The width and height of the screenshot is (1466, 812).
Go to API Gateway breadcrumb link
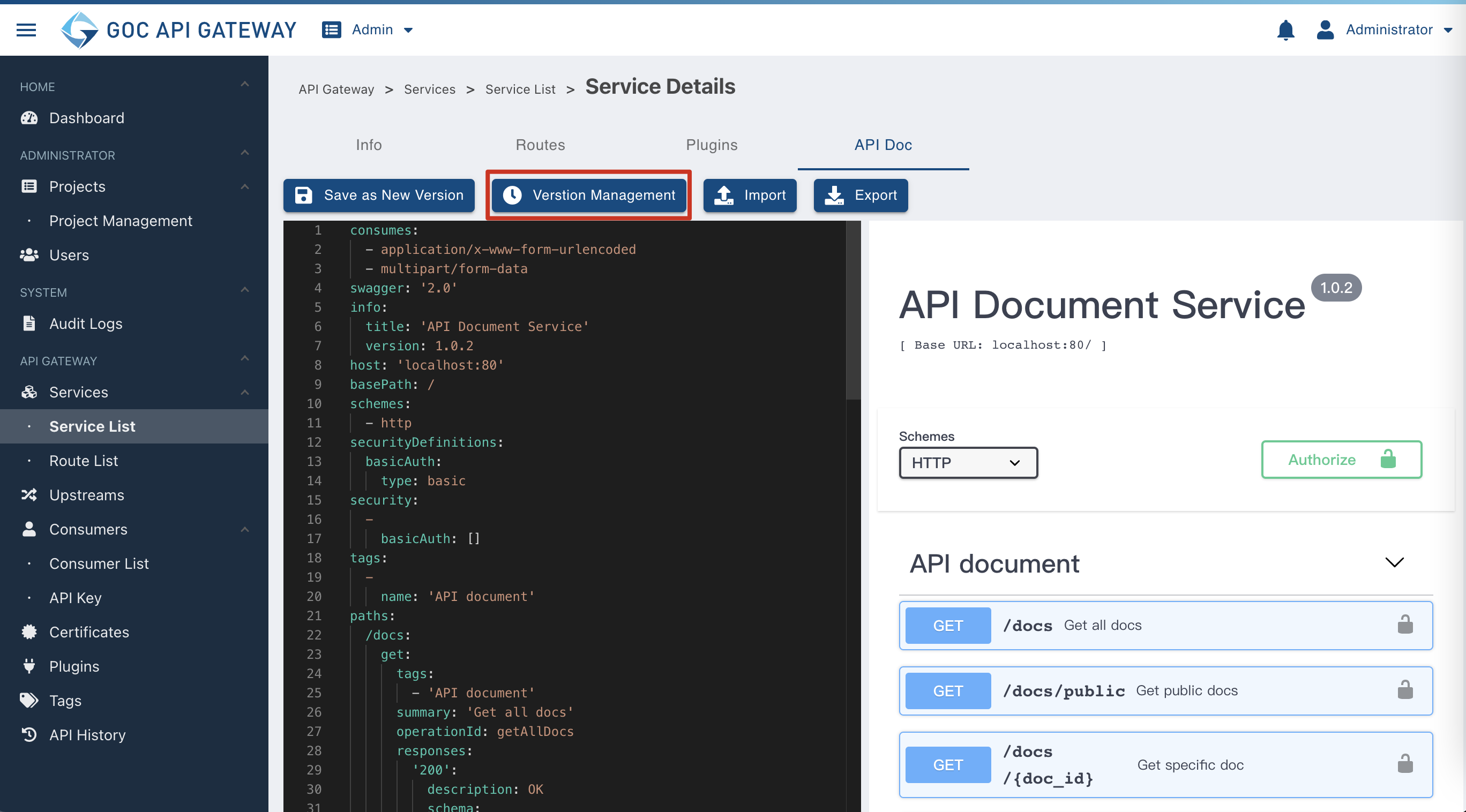[336, 89]
